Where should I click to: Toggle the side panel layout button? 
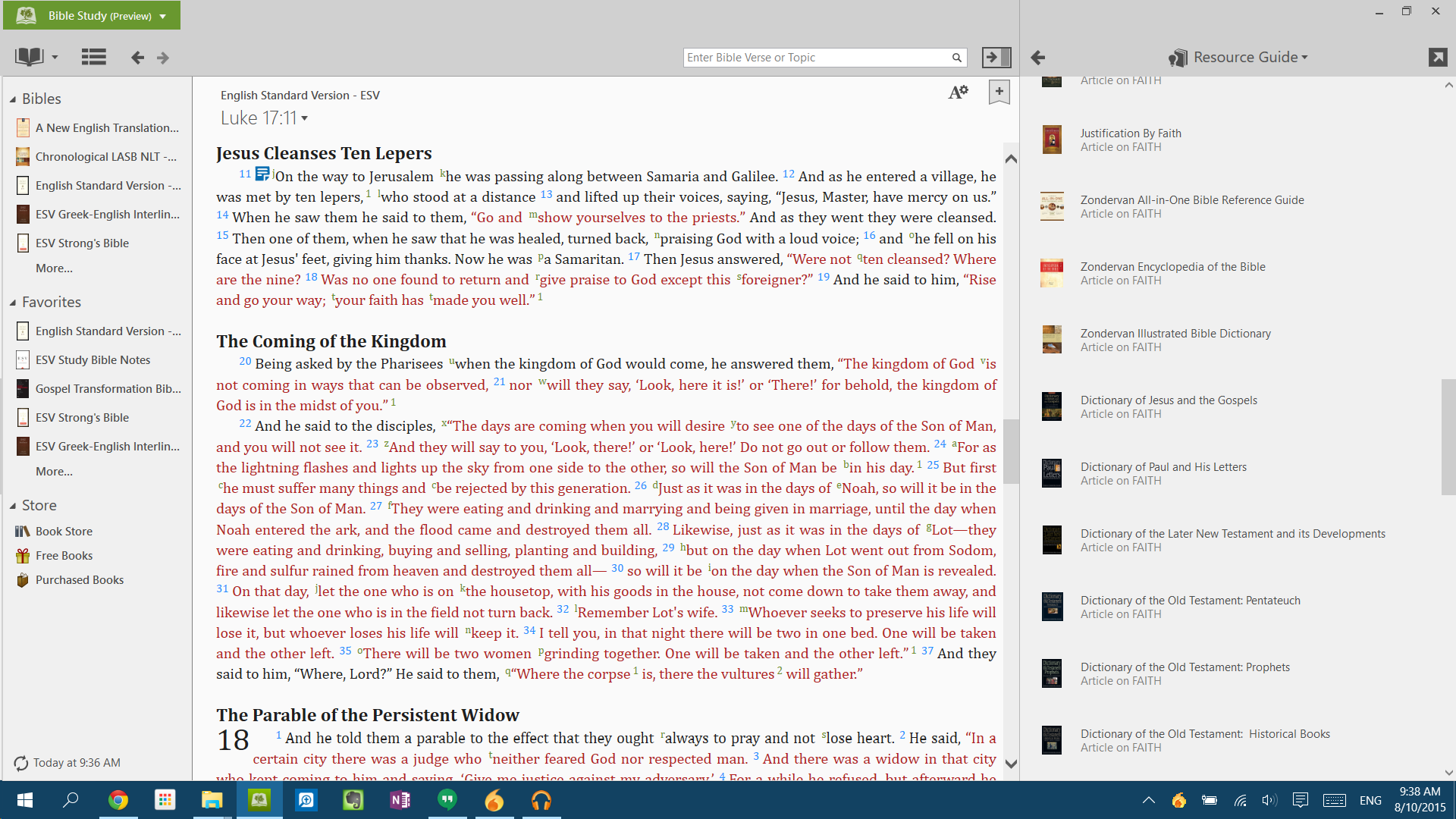tap(996, 57)
